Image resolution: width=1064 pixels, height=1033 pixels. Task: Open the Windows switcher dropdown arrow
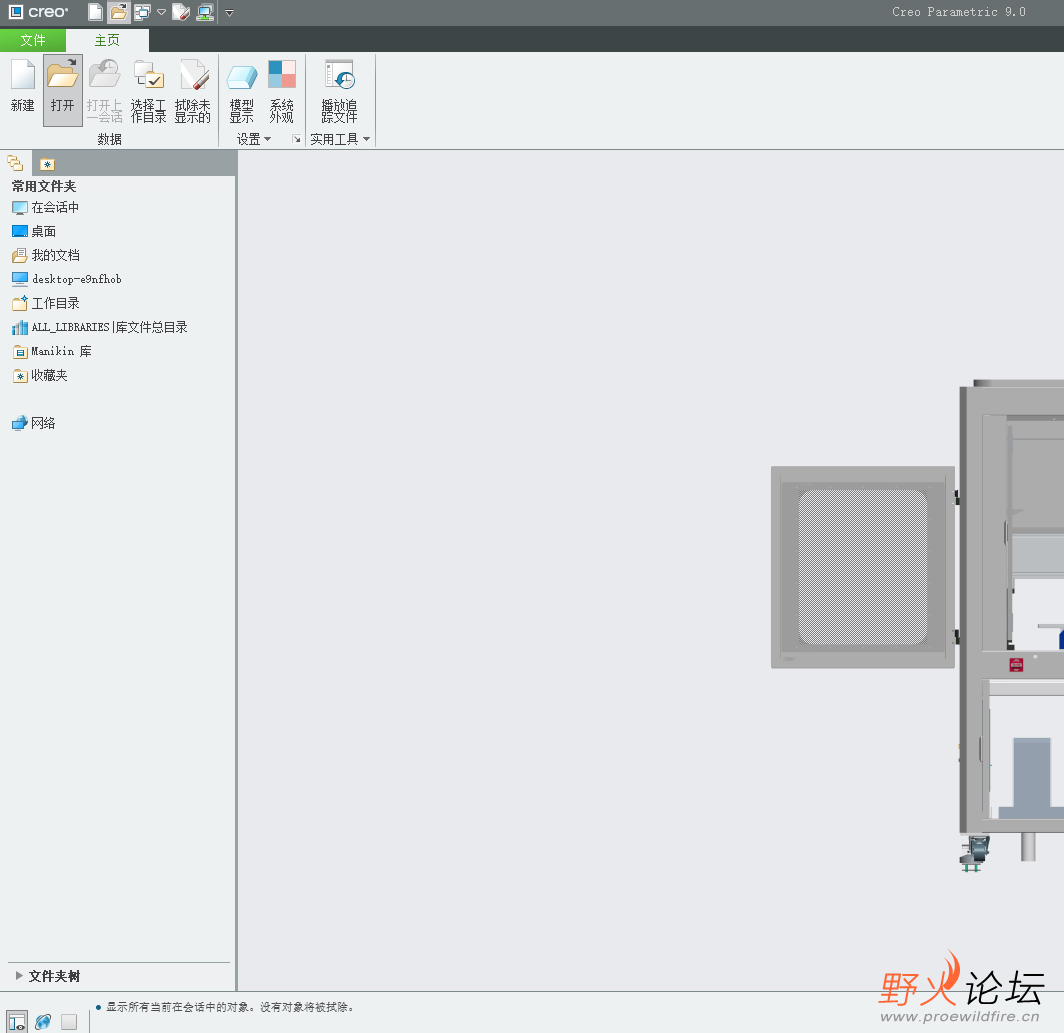click(x=162, y=12)
